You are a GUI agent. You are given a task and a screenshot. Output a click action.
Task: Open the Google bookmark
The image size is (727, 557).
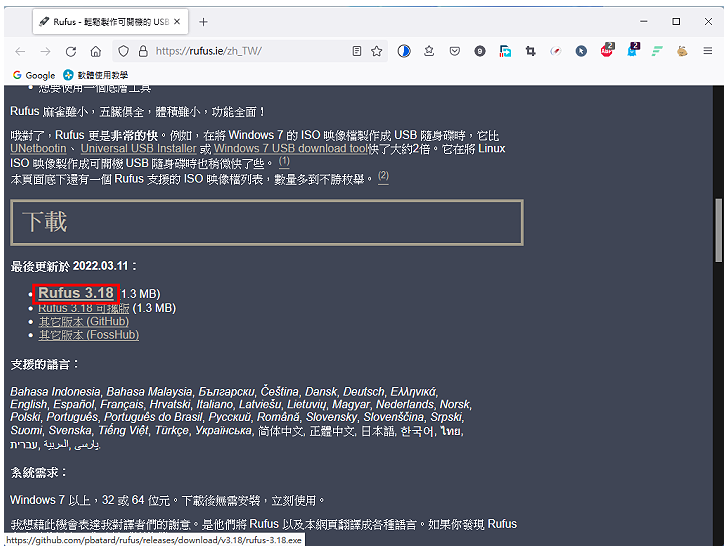[x=34, y=75]
